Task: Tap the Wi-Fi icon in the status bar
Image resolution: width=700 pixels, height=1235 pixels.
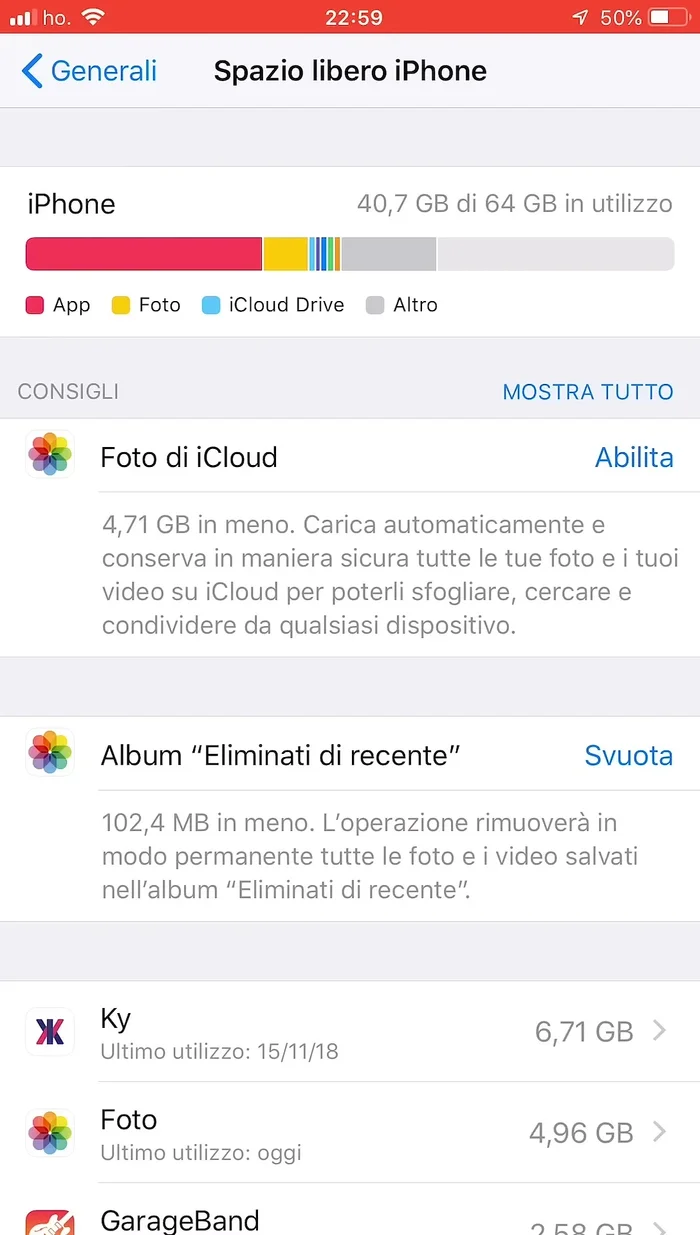Action: [94, 16]
